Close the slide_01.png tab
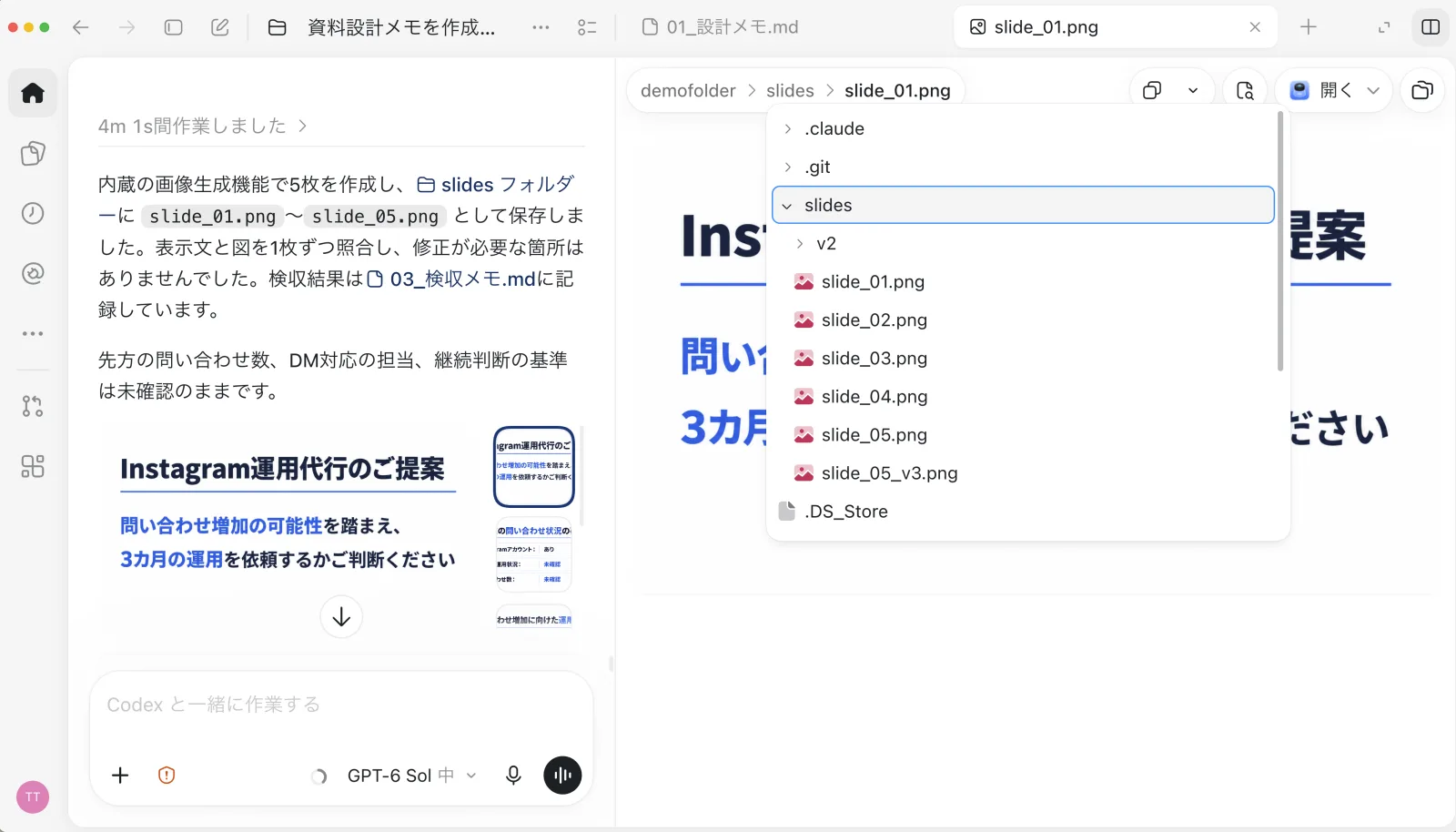Screen dimensions: 1456x832 tap(1255, 27)
